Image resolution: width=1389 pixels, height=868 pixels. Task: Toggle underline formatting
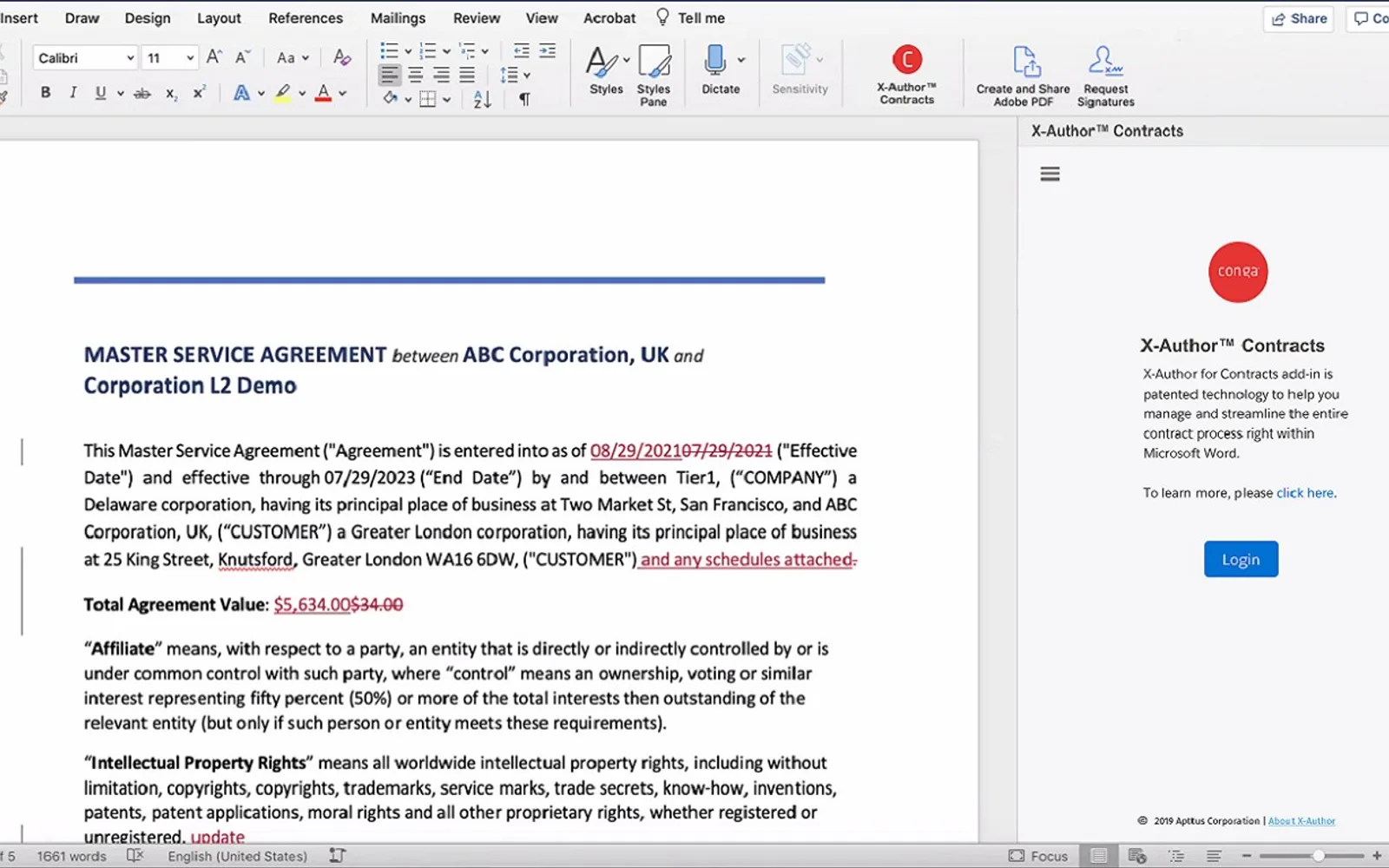(x=101, y=93)
